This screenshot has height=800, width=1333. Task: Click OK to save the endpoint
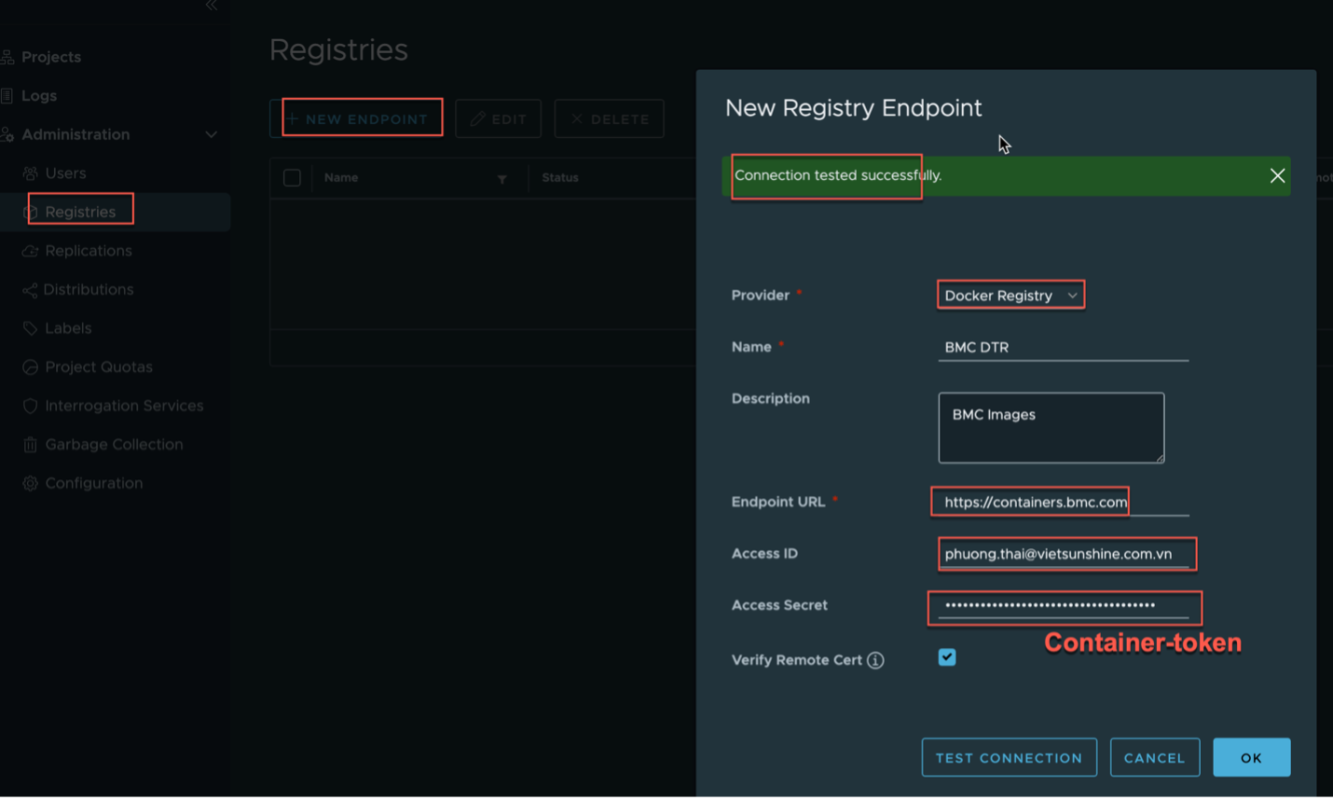(1251, 758)
